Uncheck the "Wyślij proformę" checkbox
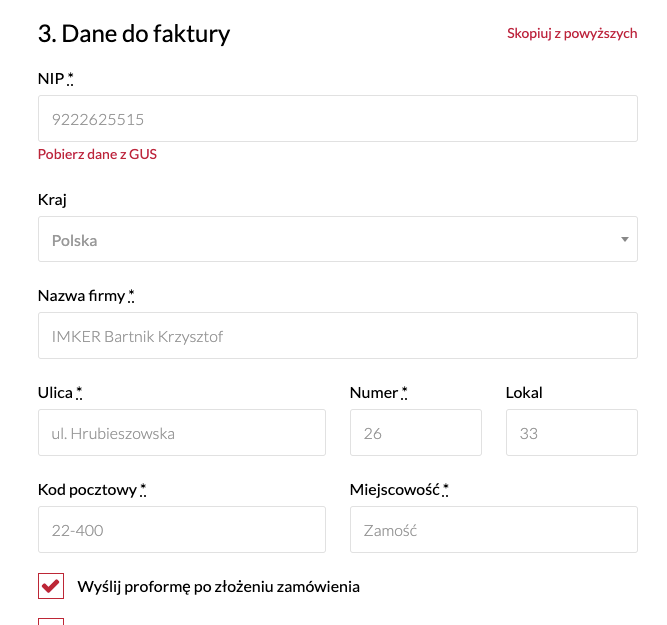 tap(51, 586)
